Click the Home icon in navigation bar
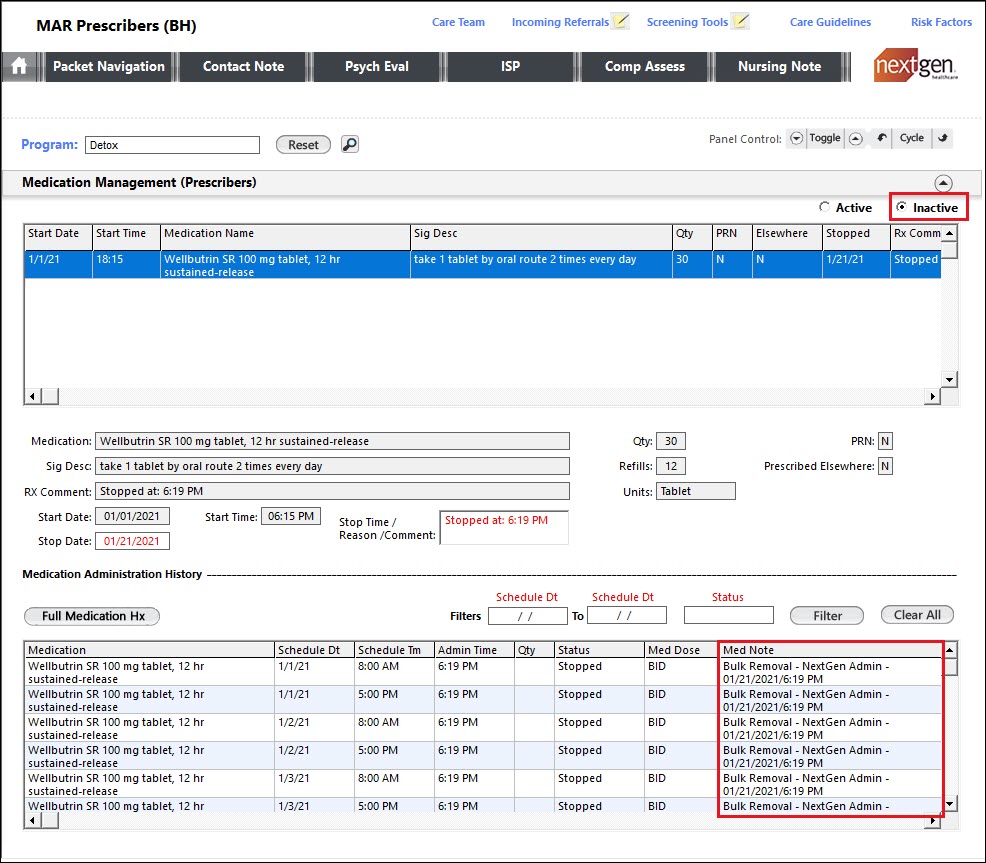Viewport: 986px width, 863px height. tap(19, 67)
